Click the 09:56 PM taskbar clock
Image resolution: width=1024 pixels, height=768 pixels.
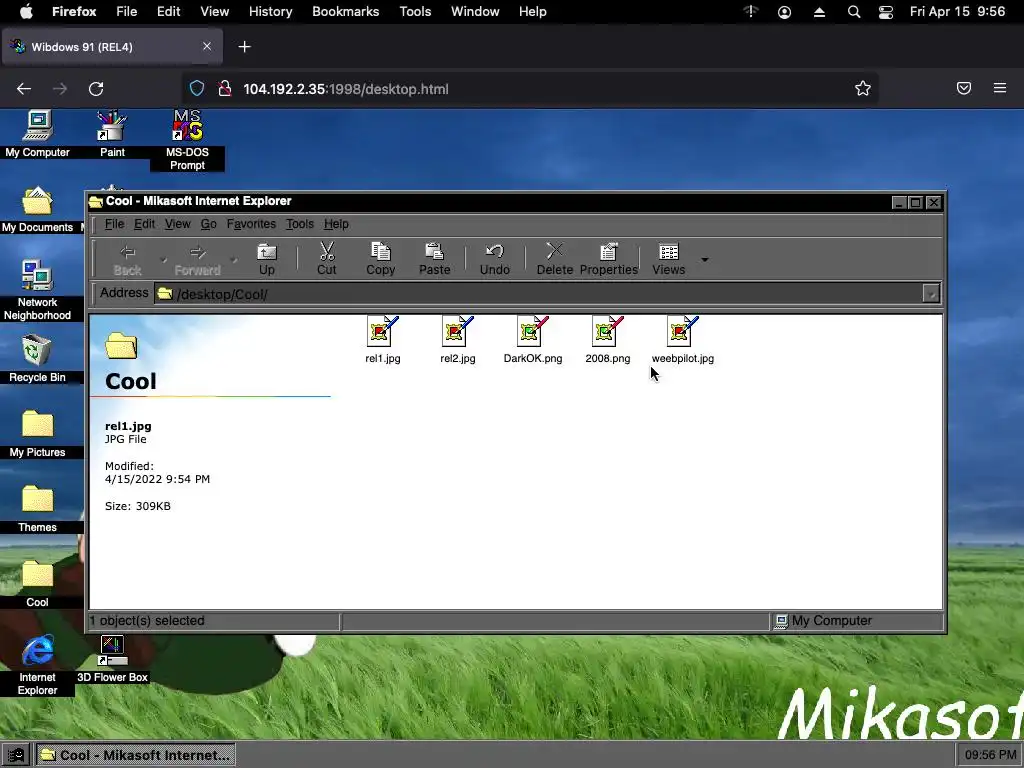click(990, 756)
